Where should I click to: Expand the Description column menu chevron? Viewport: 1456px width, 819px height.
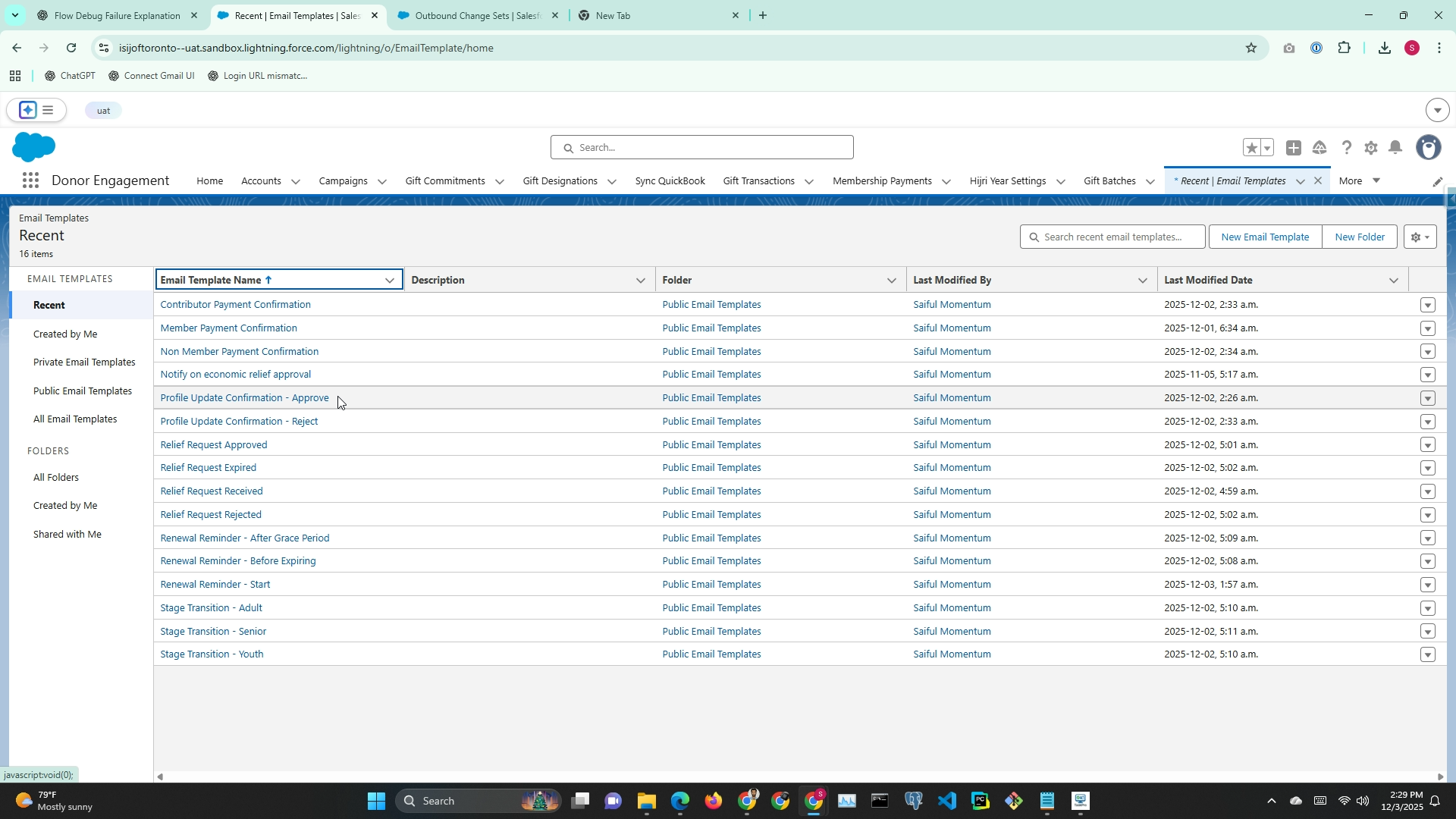(641, 281)
